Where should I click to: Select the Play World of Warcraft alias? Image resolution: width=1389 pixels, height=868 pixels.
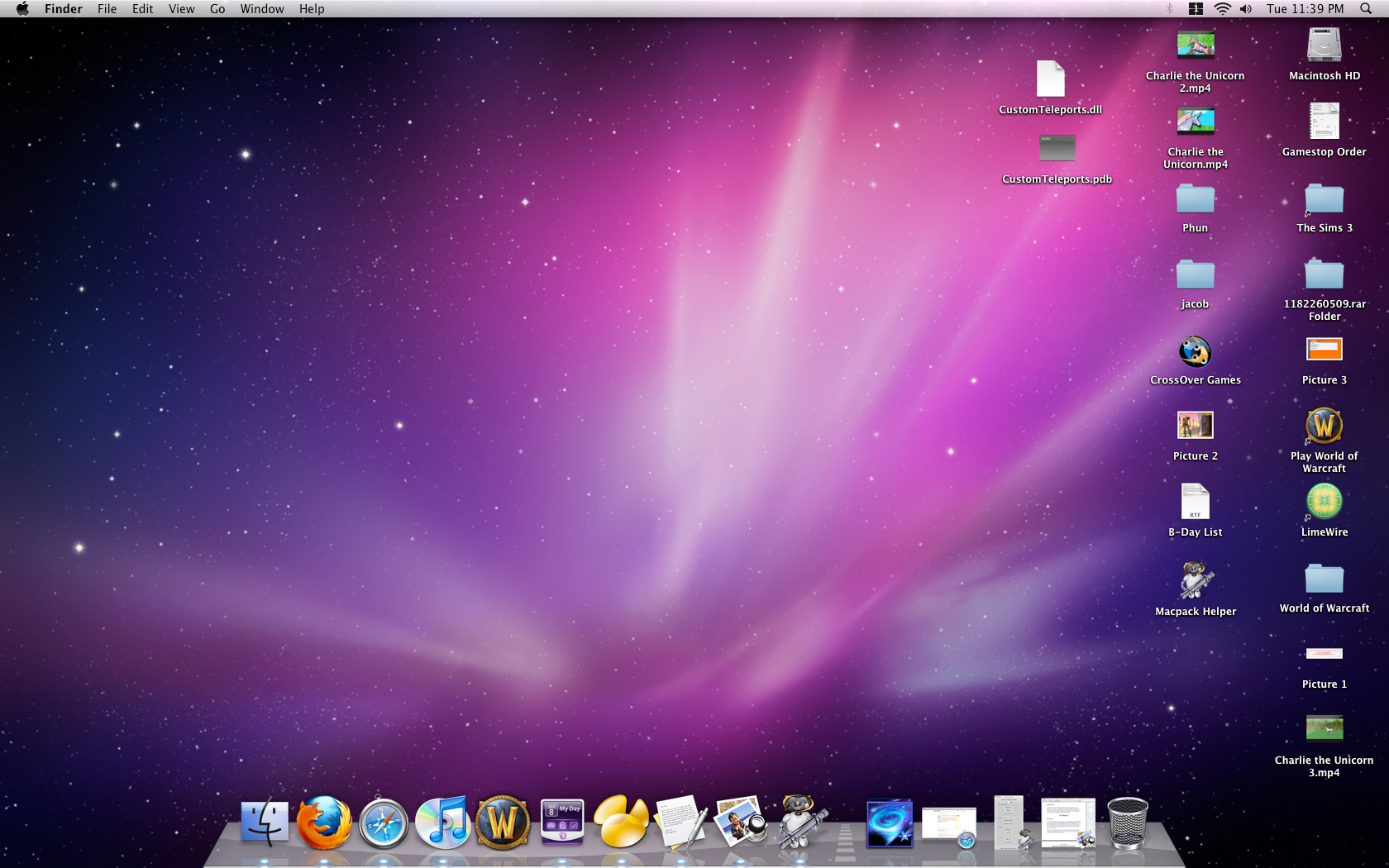tap(1324, 427)
